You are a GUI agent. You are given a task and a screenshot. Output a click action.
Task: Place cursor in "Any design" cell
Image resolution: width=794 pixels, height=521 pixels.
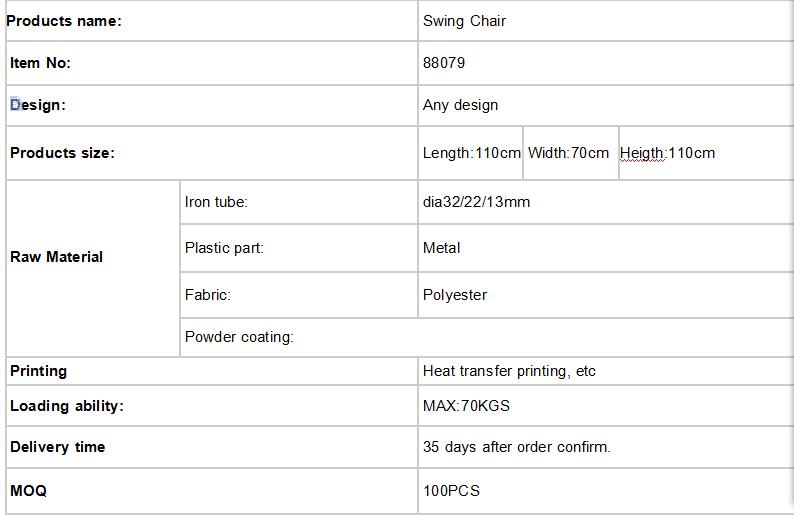click(x=460, y=105)
